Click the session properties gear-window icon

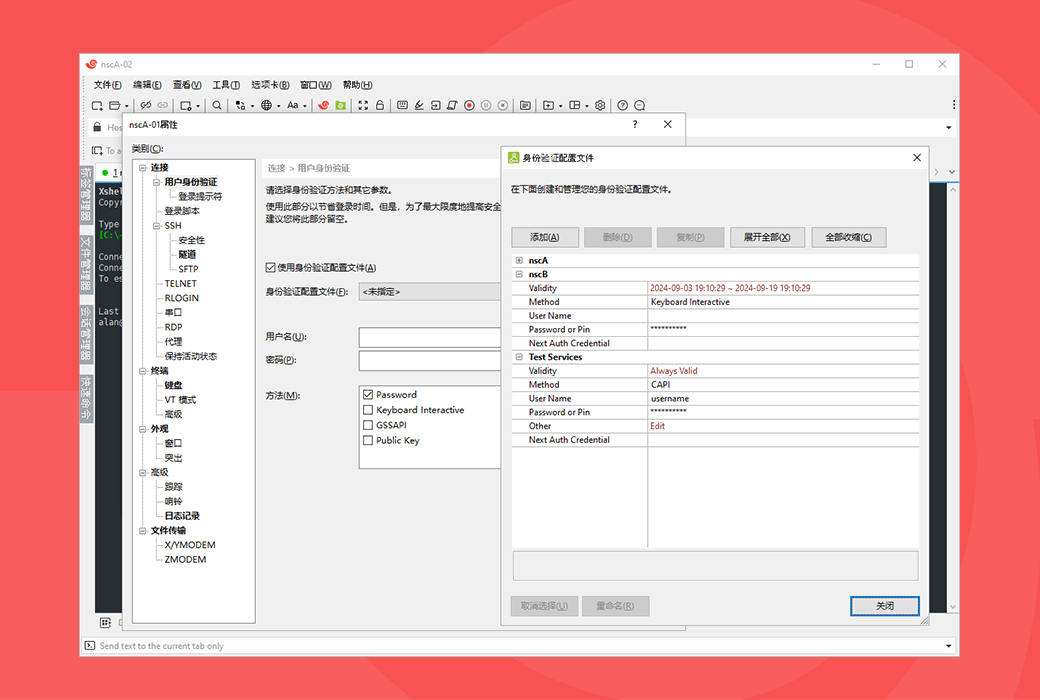[x=186, y=105]
